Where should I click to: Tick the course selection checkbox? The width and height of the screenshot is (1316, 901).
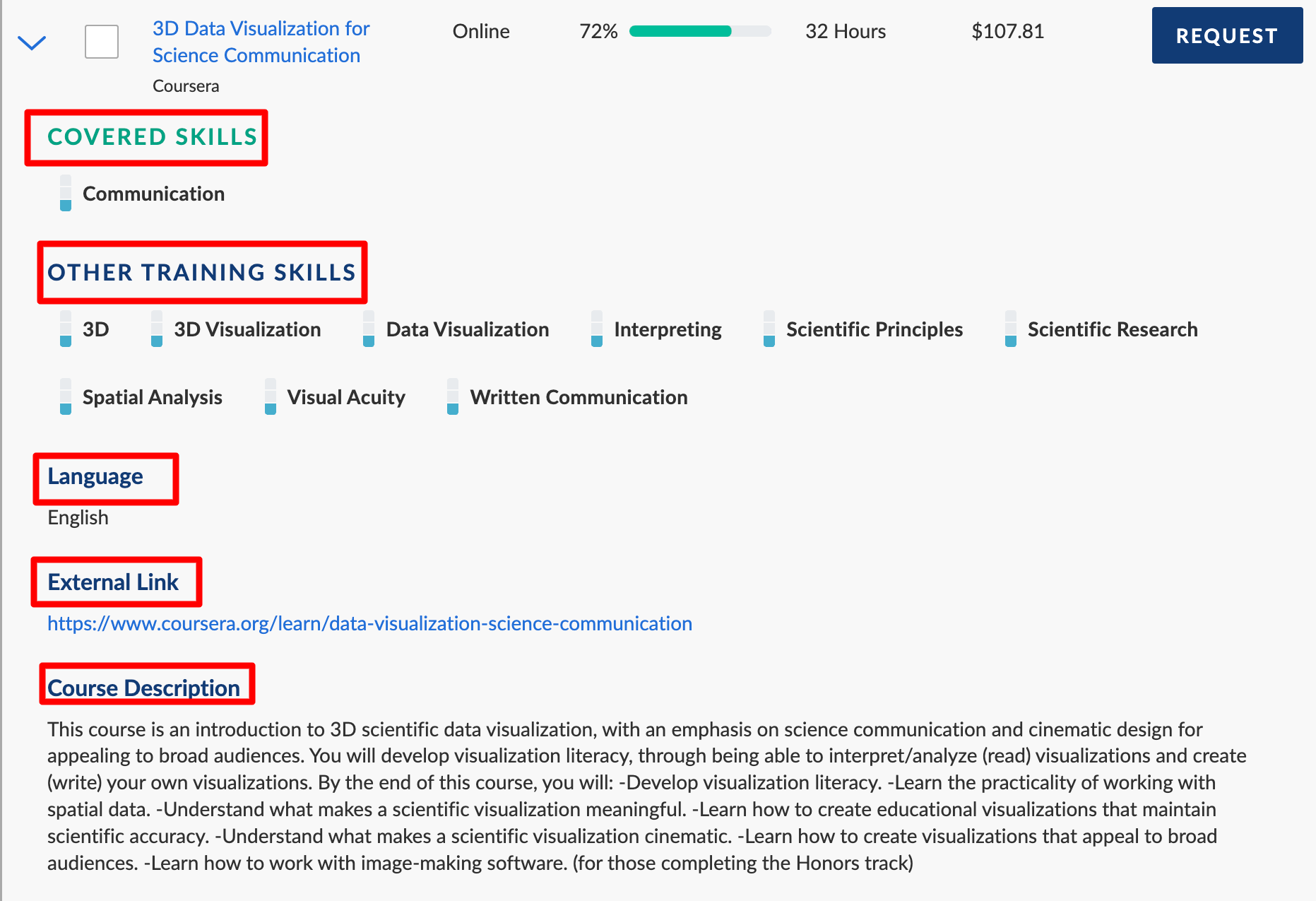coord(102,42)
